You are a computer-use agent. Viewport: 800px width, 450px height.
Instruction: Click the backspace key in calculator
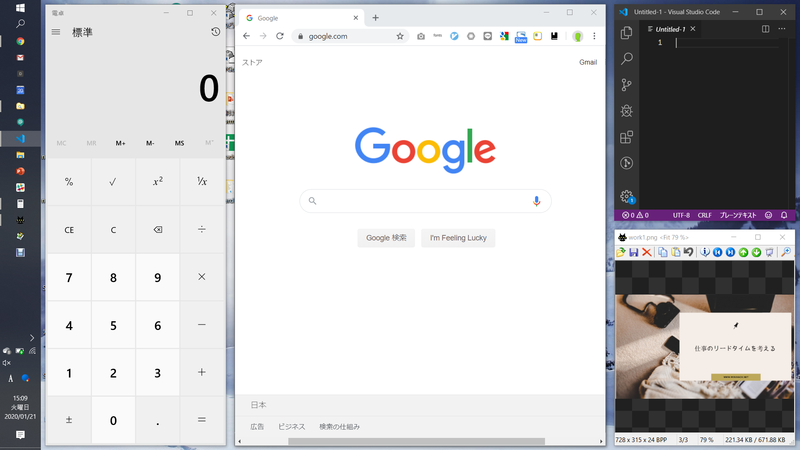[x=158, y=230]
